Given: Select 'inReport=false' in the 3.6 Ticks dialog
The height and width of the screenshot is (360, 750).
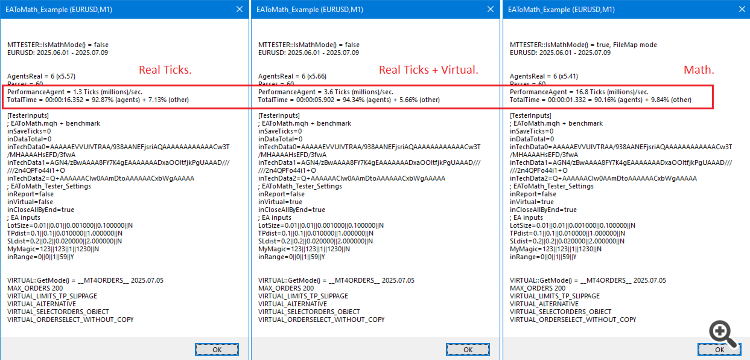Looking at the screenshot, I should point(281,194).
